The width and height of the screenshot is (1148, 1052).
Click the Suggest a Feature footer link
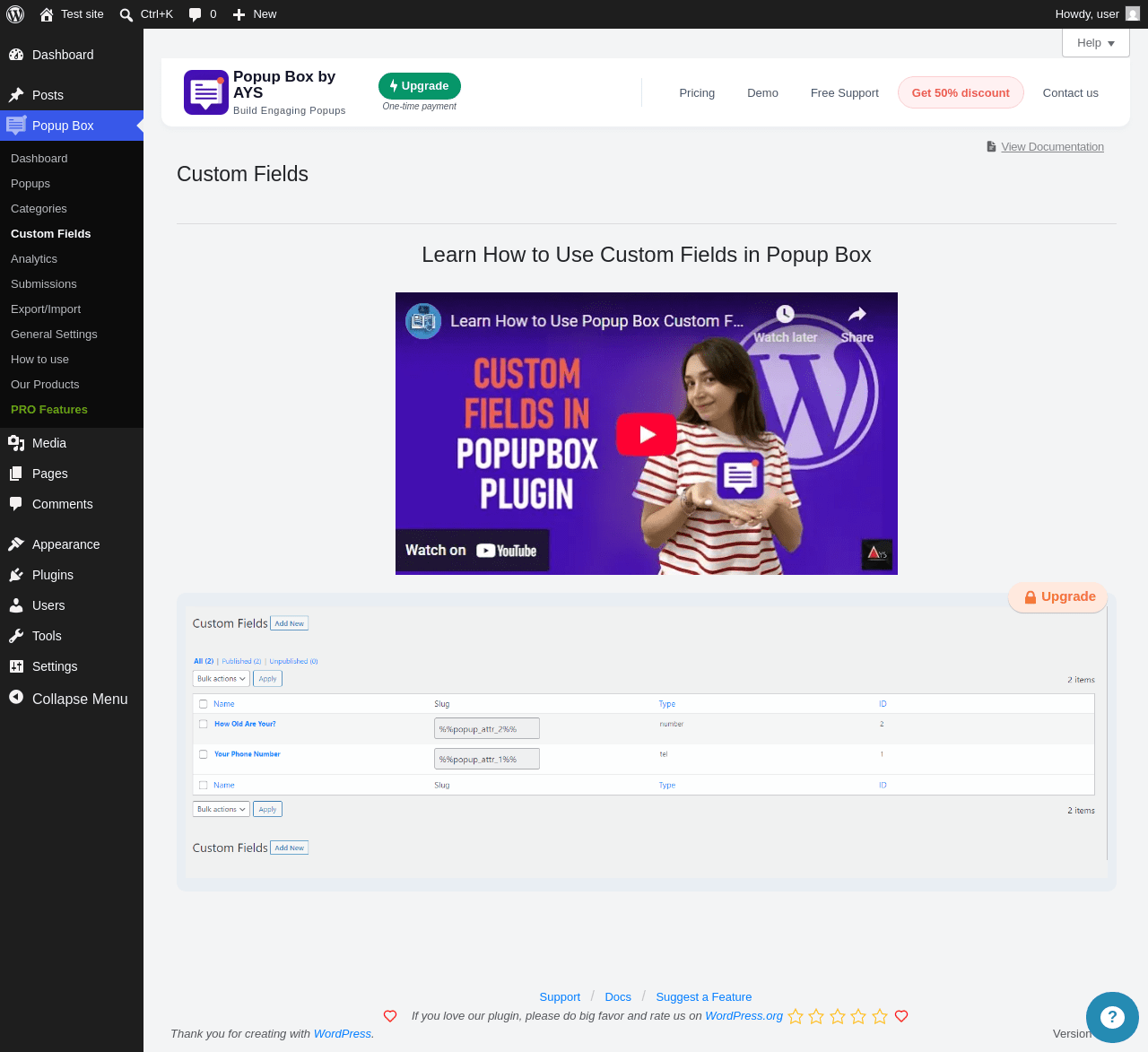pos(704,997)
